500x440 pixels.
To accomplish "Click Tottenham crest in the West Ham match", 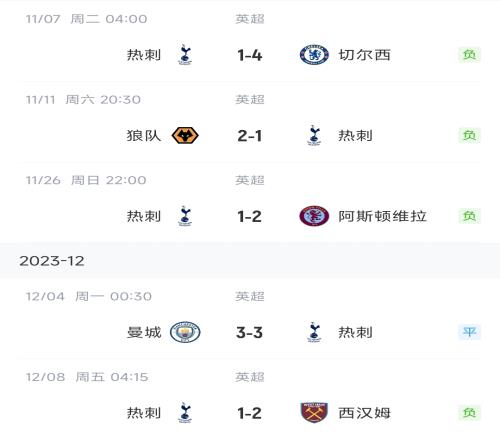I will coord(185,413).
